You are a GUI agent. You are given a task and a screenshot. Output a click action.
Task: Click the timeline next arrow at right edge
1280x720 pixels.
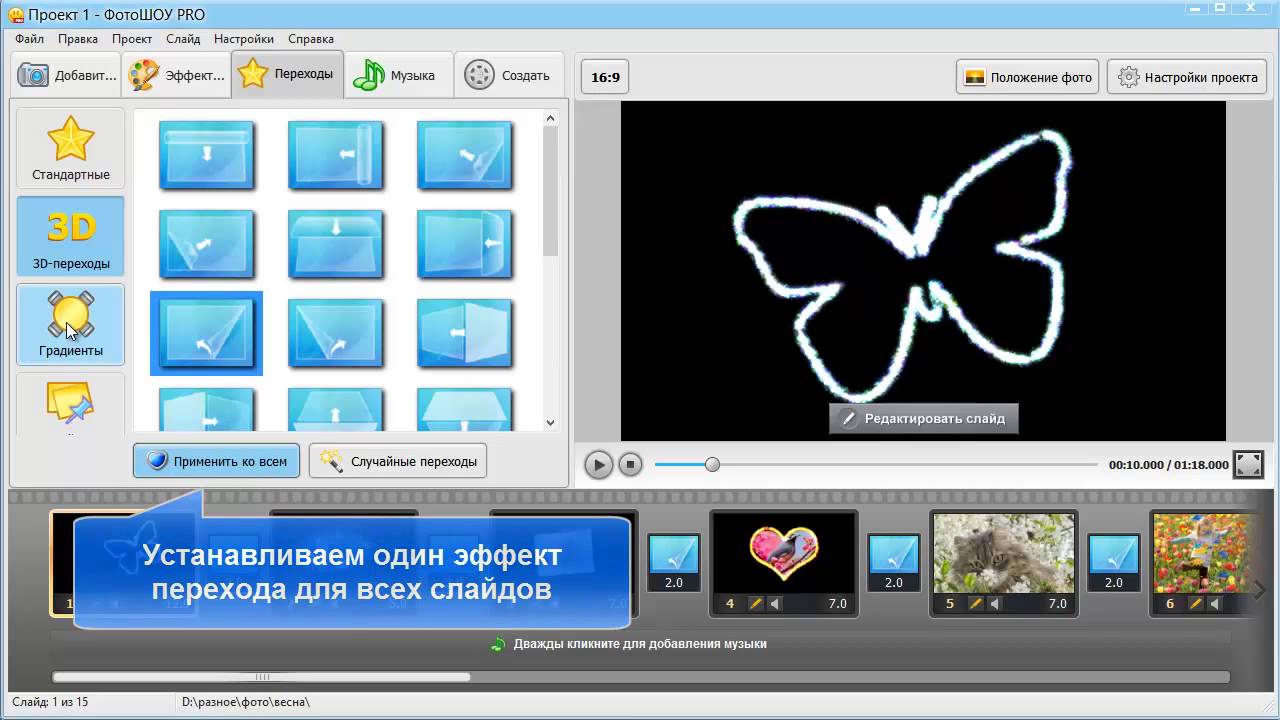coord(1260,590)
